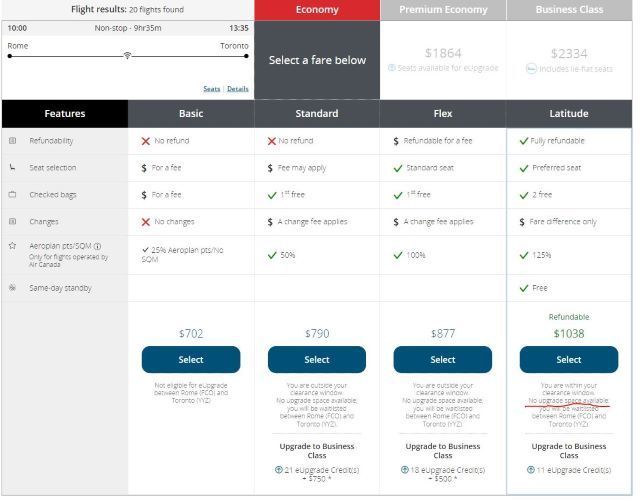View flight Details link
The image size is (640, 502).
tap(238, 89)
